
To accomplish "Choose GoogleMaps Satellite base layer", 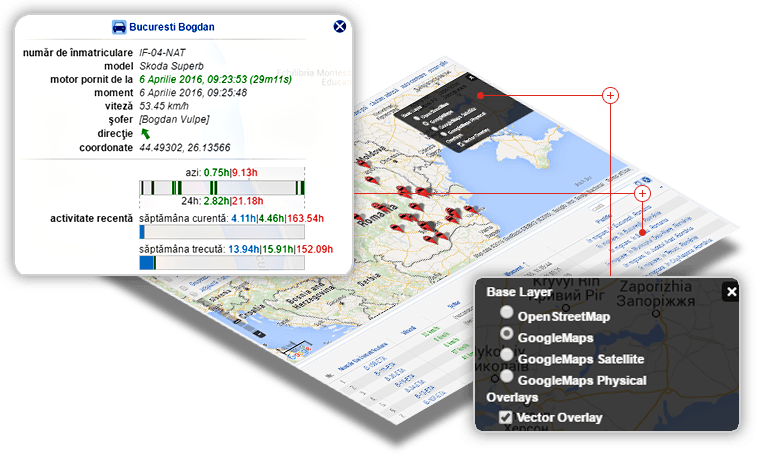I will (507, 356).
